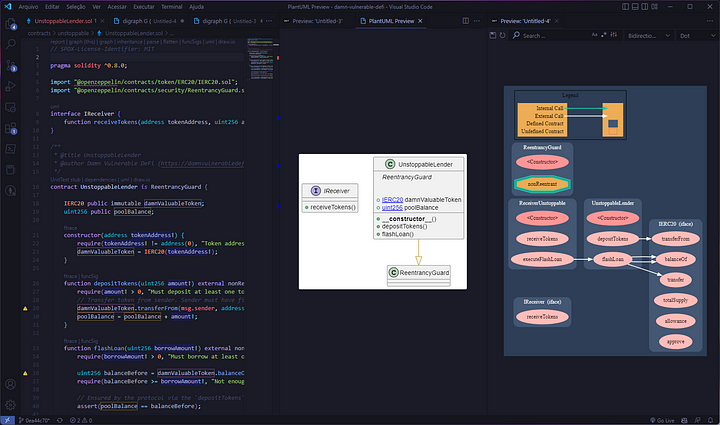Open the Bidirectional direction dropdown
Screen dimensions: 720x425
(649, 36)
